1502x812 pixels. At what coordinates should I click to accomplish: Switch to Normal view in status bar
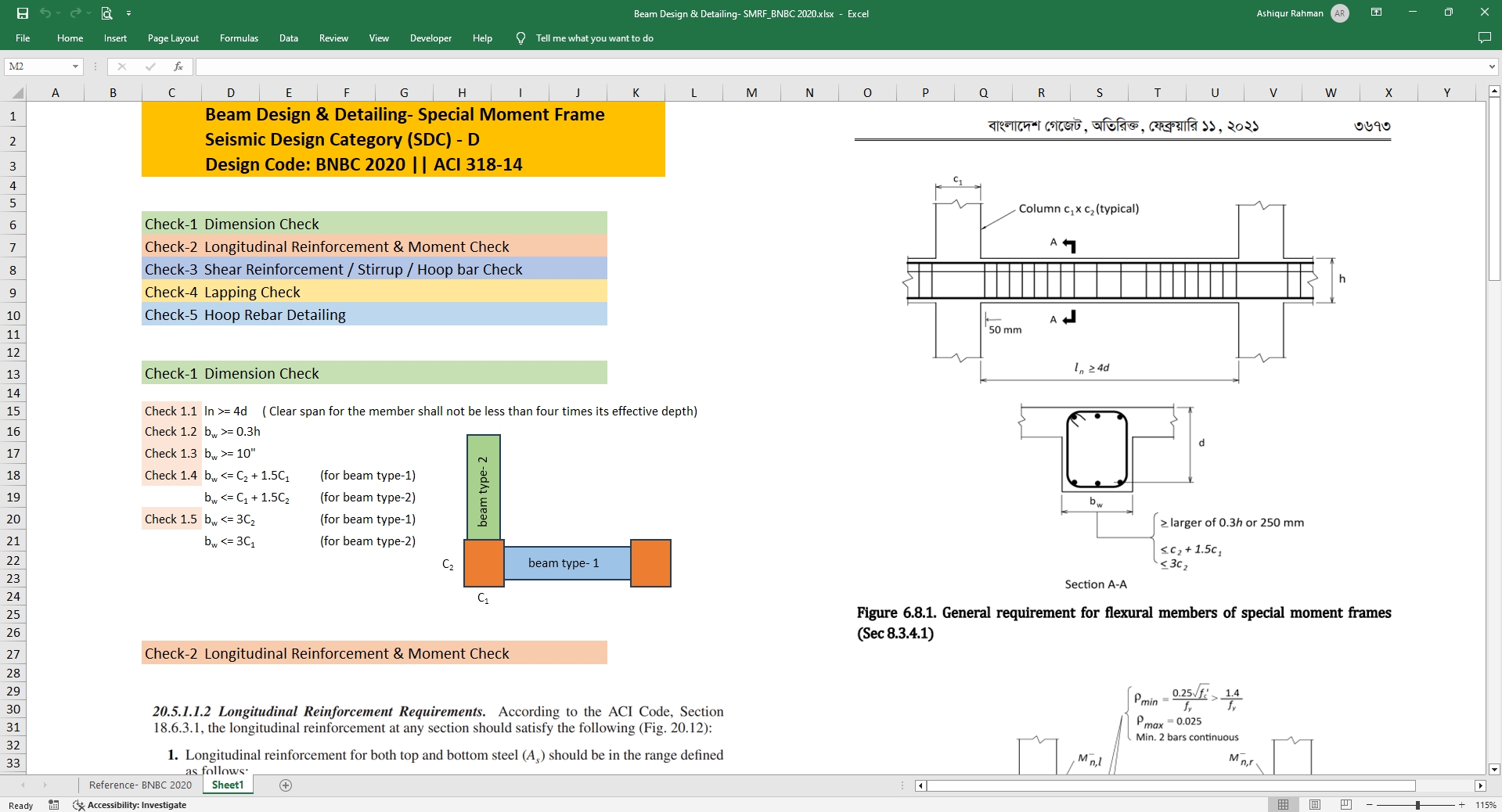tap(1283, 805)
